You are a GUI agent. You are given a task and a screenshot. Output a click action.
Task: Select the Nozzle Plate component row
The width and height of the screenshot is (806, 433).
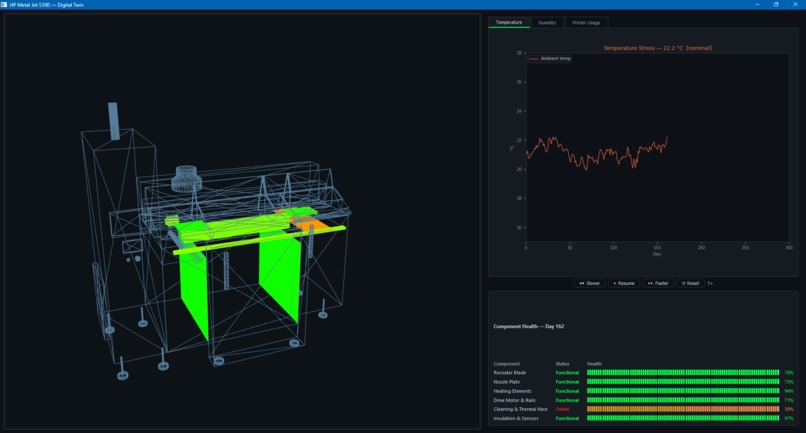[x=643, y=382]
